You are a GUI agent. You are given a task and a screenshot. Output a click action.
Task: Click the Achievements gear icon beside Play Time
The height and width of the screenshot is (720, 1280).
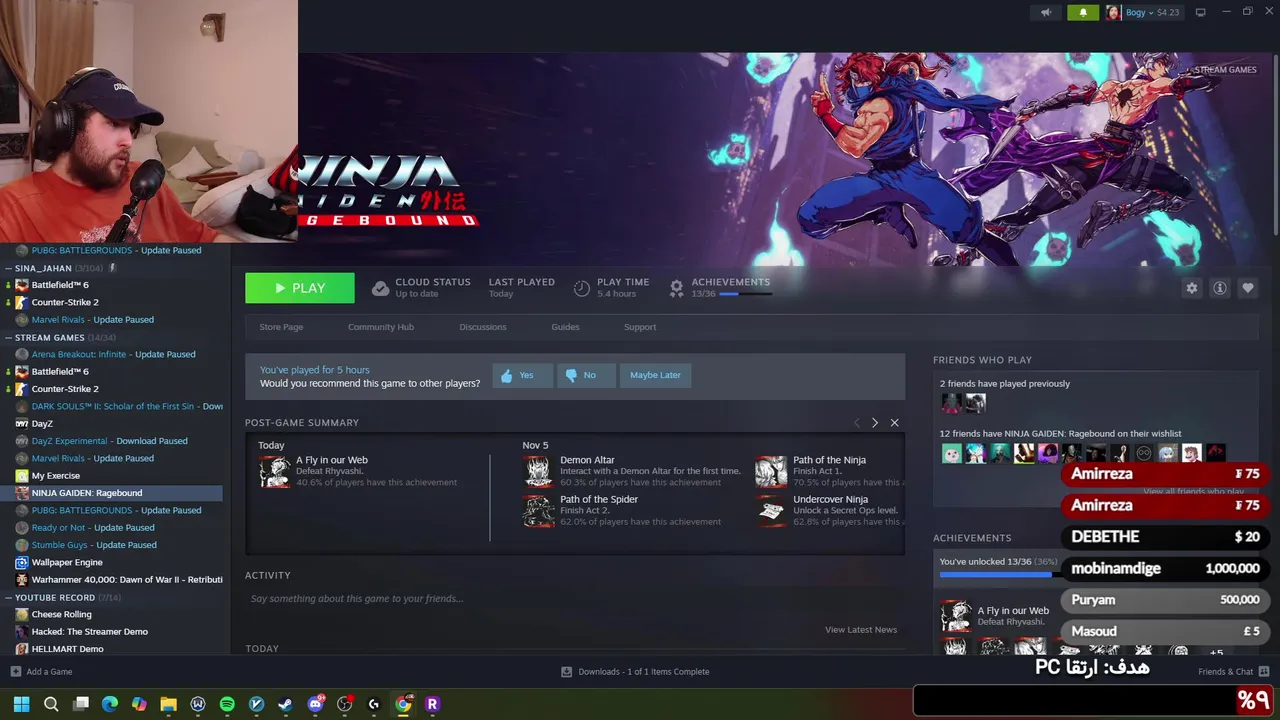click(676, 288)
